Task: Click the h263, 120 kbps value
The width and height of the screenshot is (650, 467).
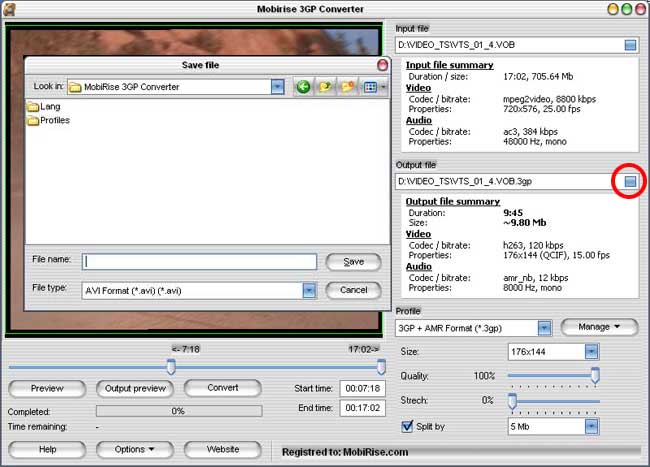Action: tap(533, 245)
